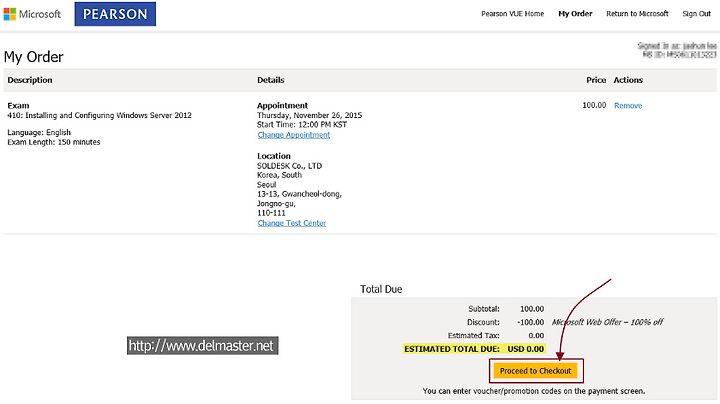This screenshot has width=720, height=404.
Task: Click the Subtotal value '100.00'
Action: coord(532,309)
